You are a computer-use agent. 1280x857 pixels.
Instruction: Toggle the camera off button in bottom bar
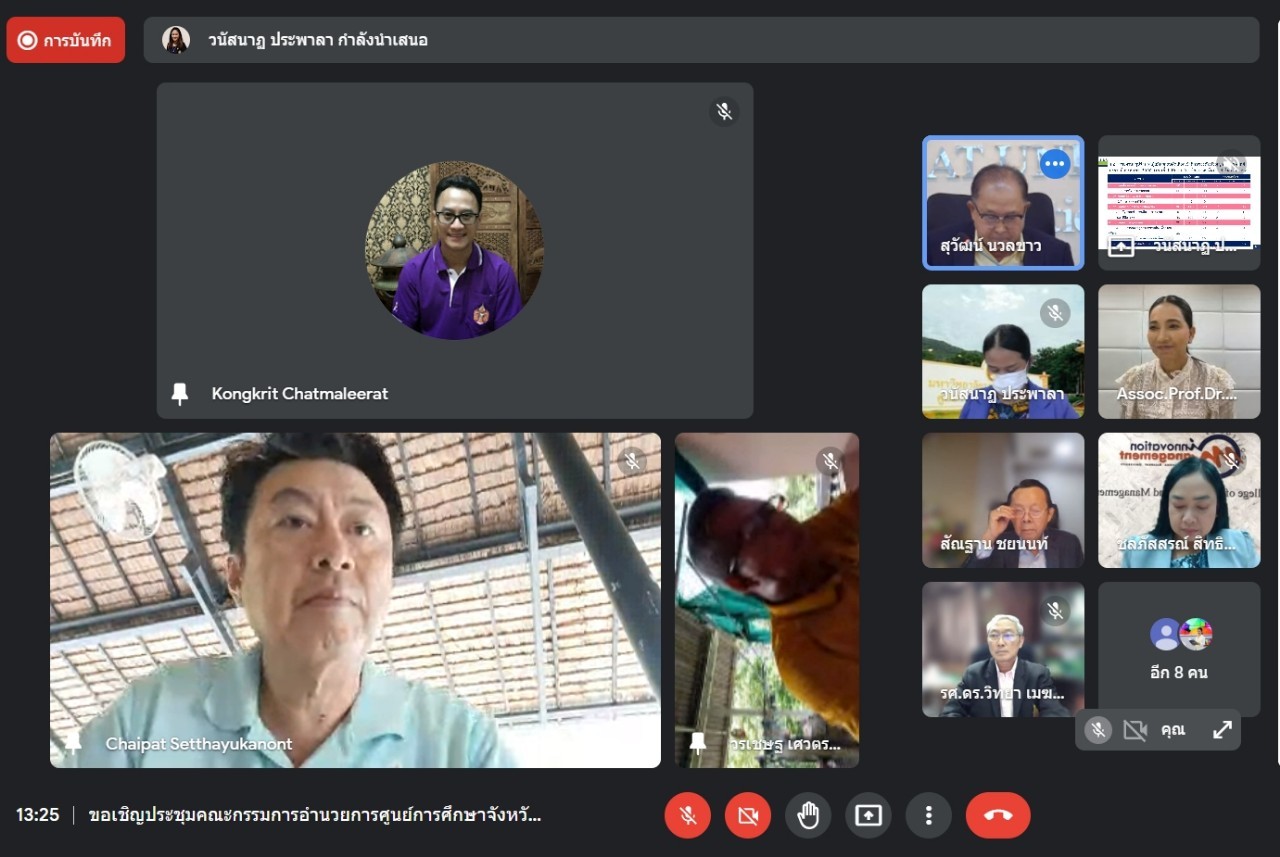(x=748, y=816)
